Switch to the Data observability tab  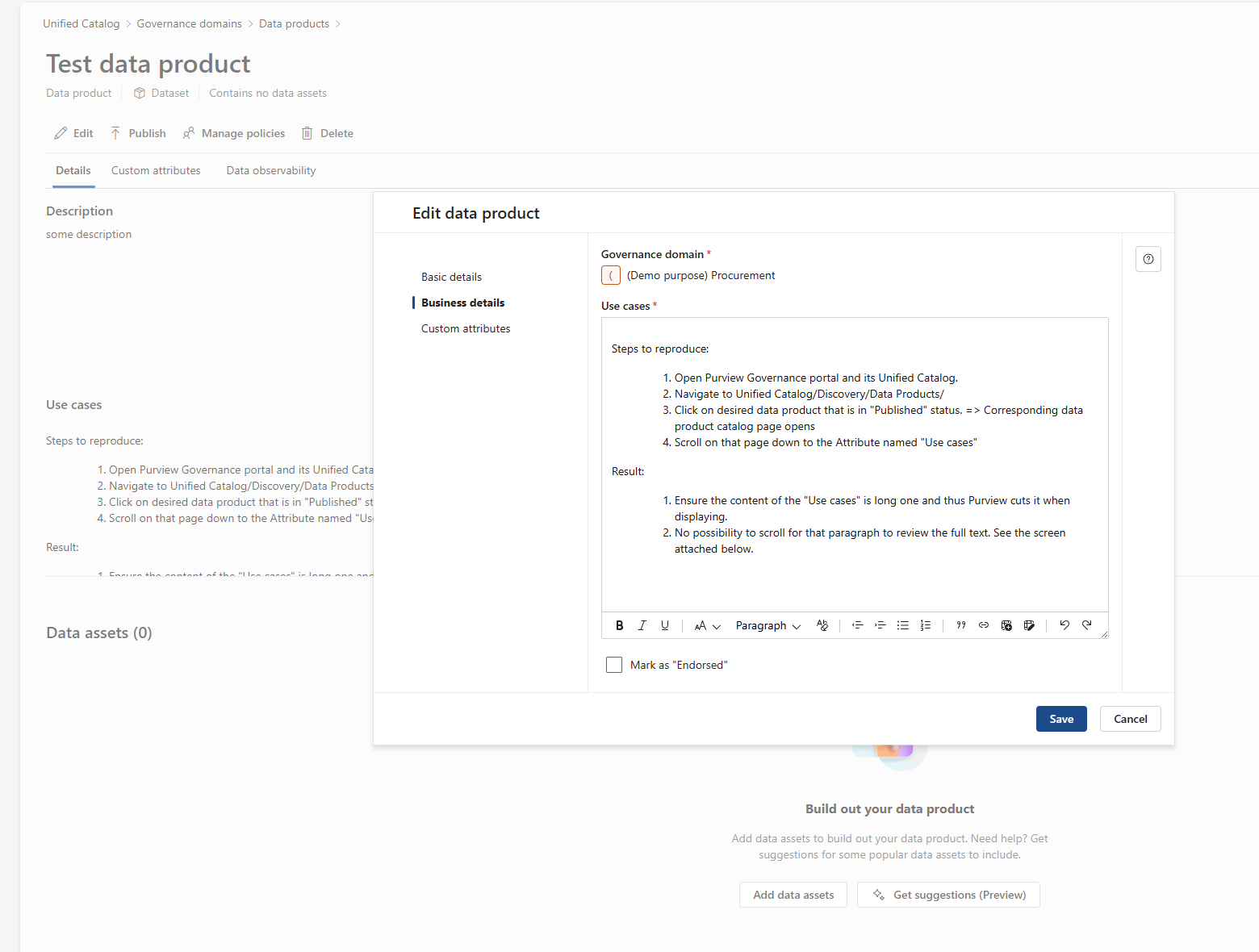pyautogui.click(x=271, y=170)
